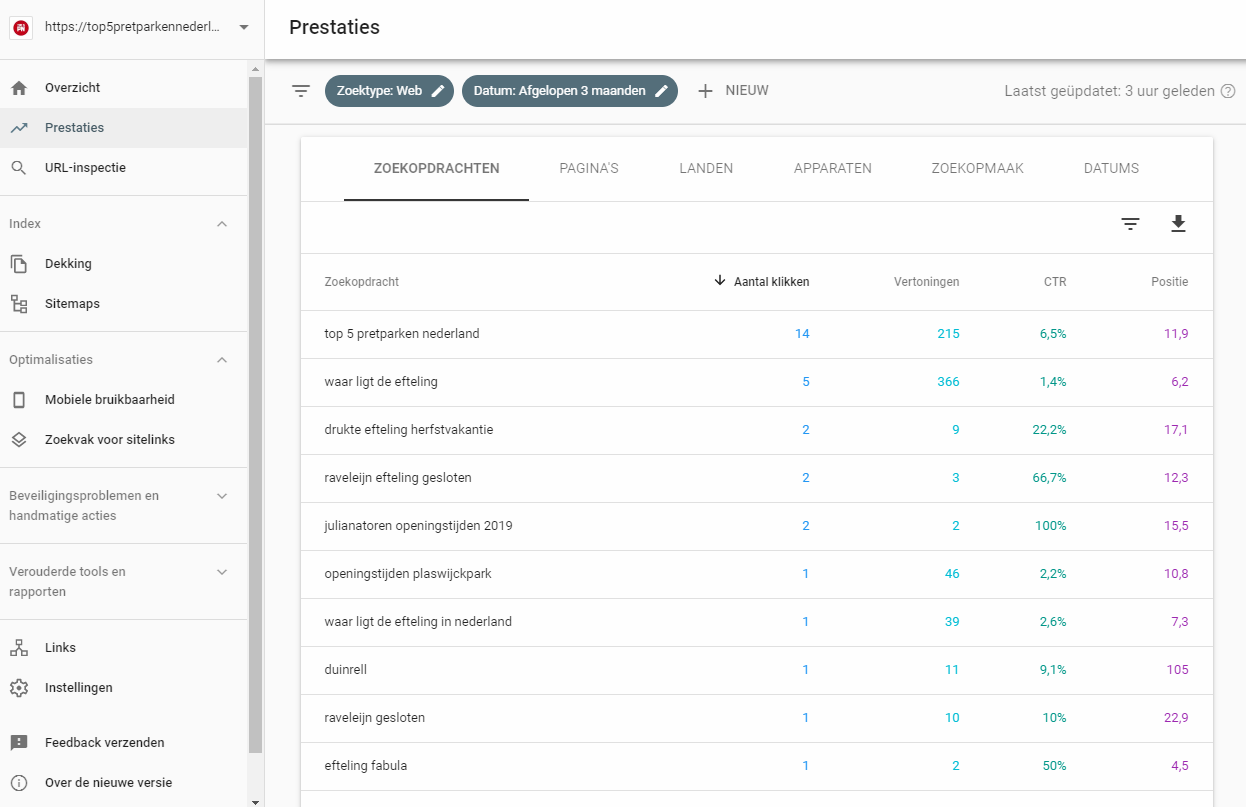1246x807 pixels.
Task: Select query 'waar ligt de efteling in nederland'
Action: tap(418, 622)
